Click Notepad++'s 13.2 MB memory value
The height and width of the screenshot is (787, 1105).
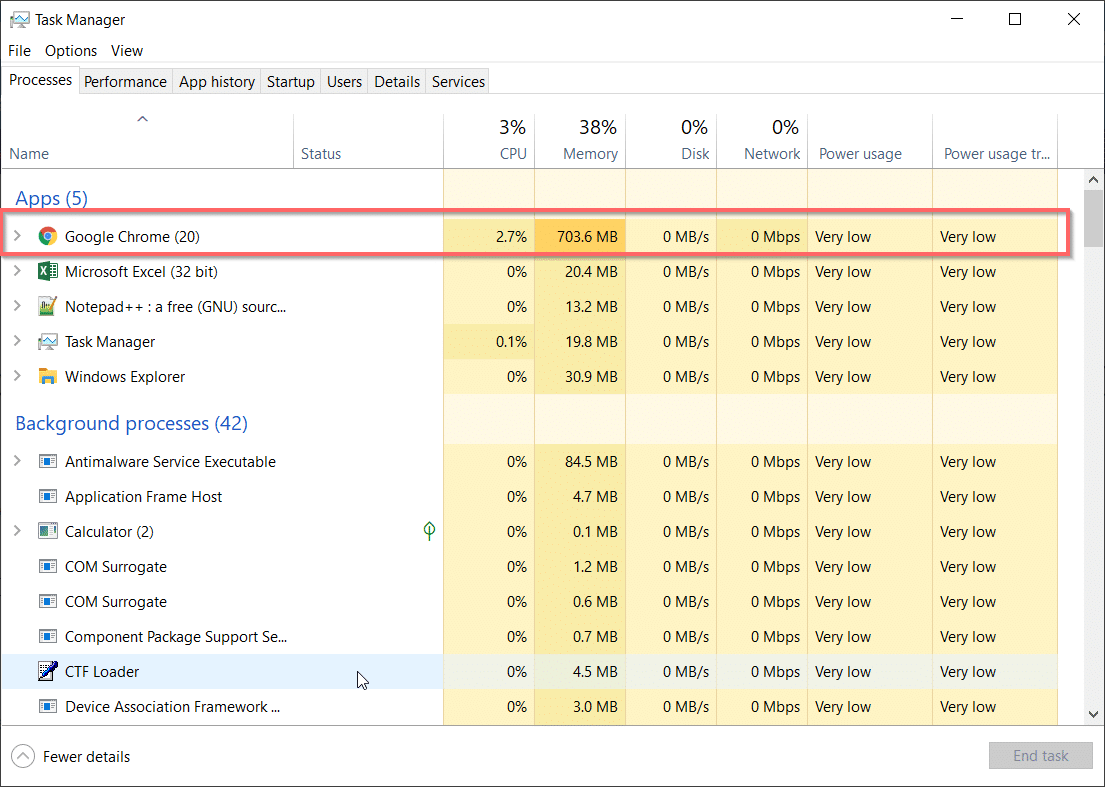[x=591, y=306]
